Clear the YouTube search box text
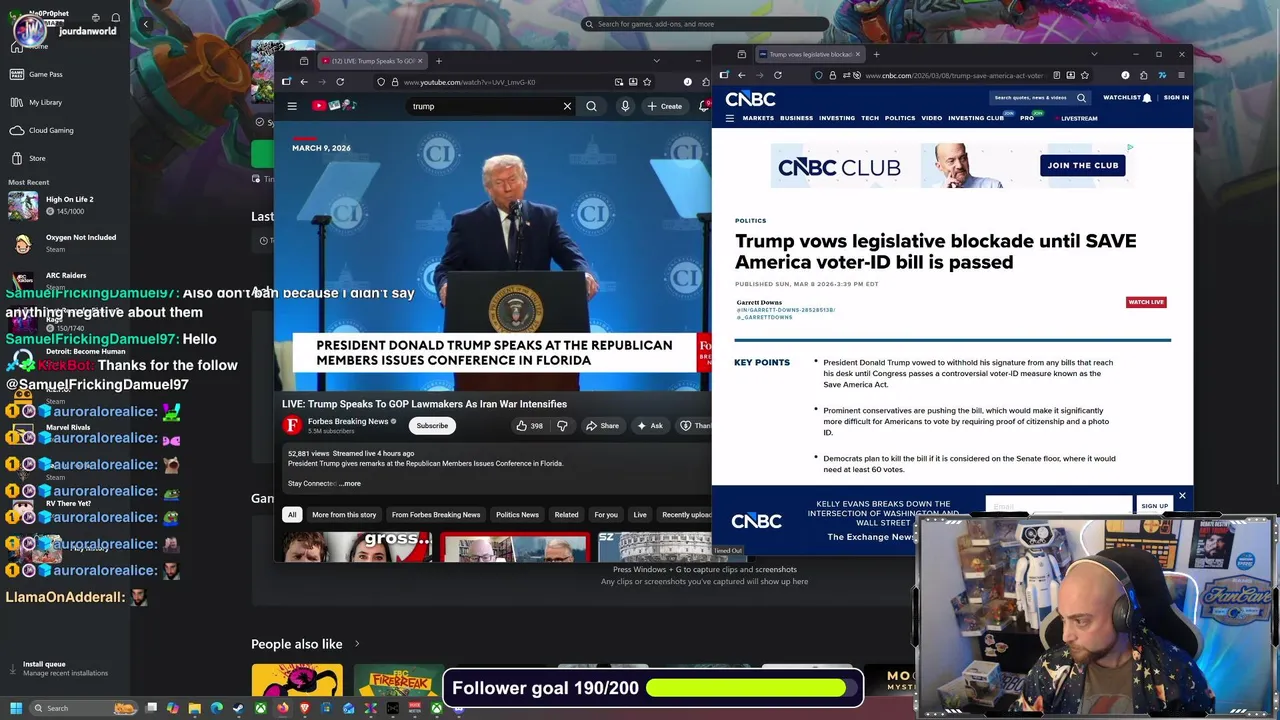Viewport: 1280px width, 720px height. [x=567, y=106]
